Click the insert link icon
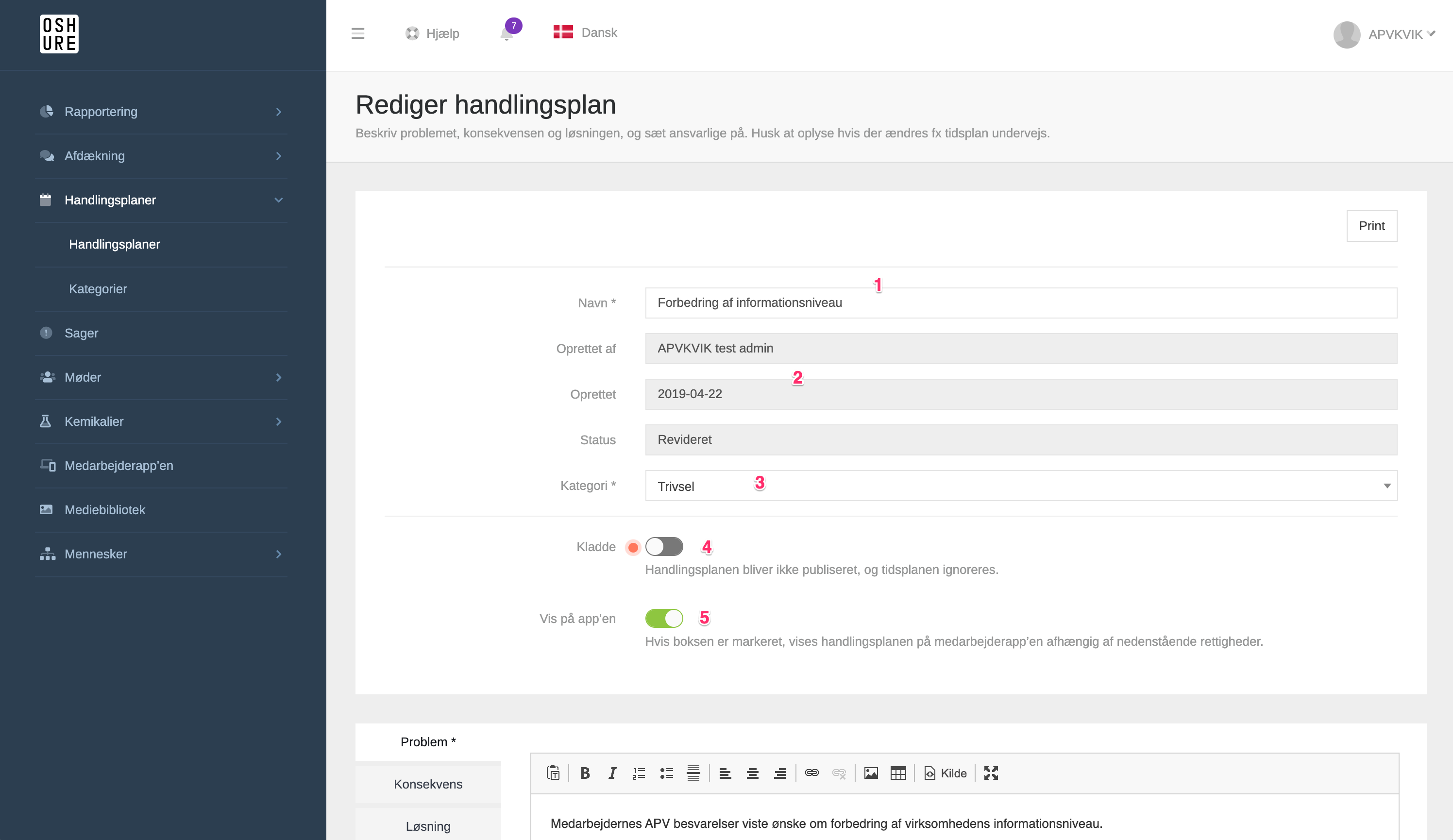Screen dimensions: 1453x840 point(811,773)
